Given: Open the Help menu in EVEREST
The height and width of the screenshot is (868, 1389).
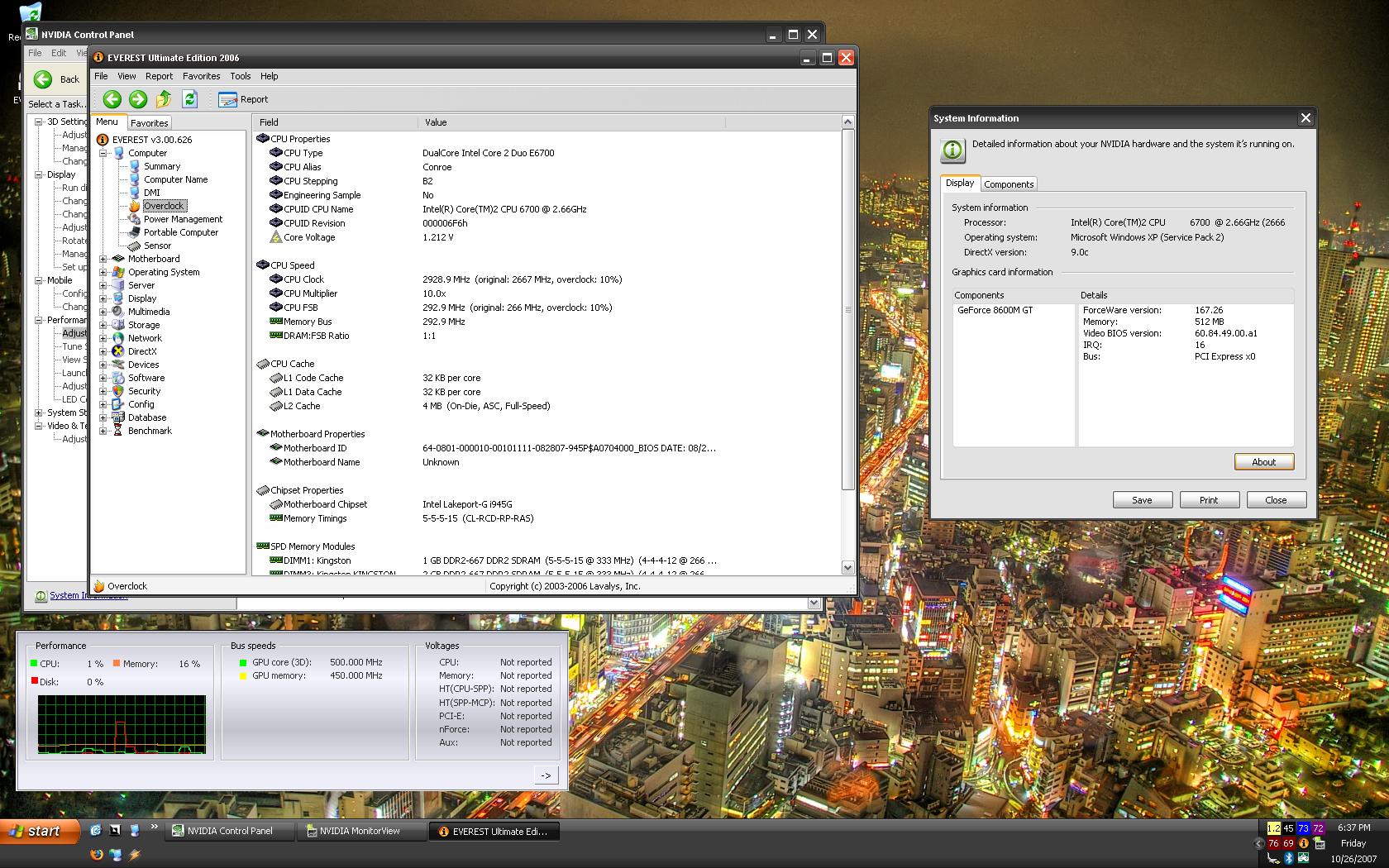Looking at the screenshot, I should [x=269, y=76].
